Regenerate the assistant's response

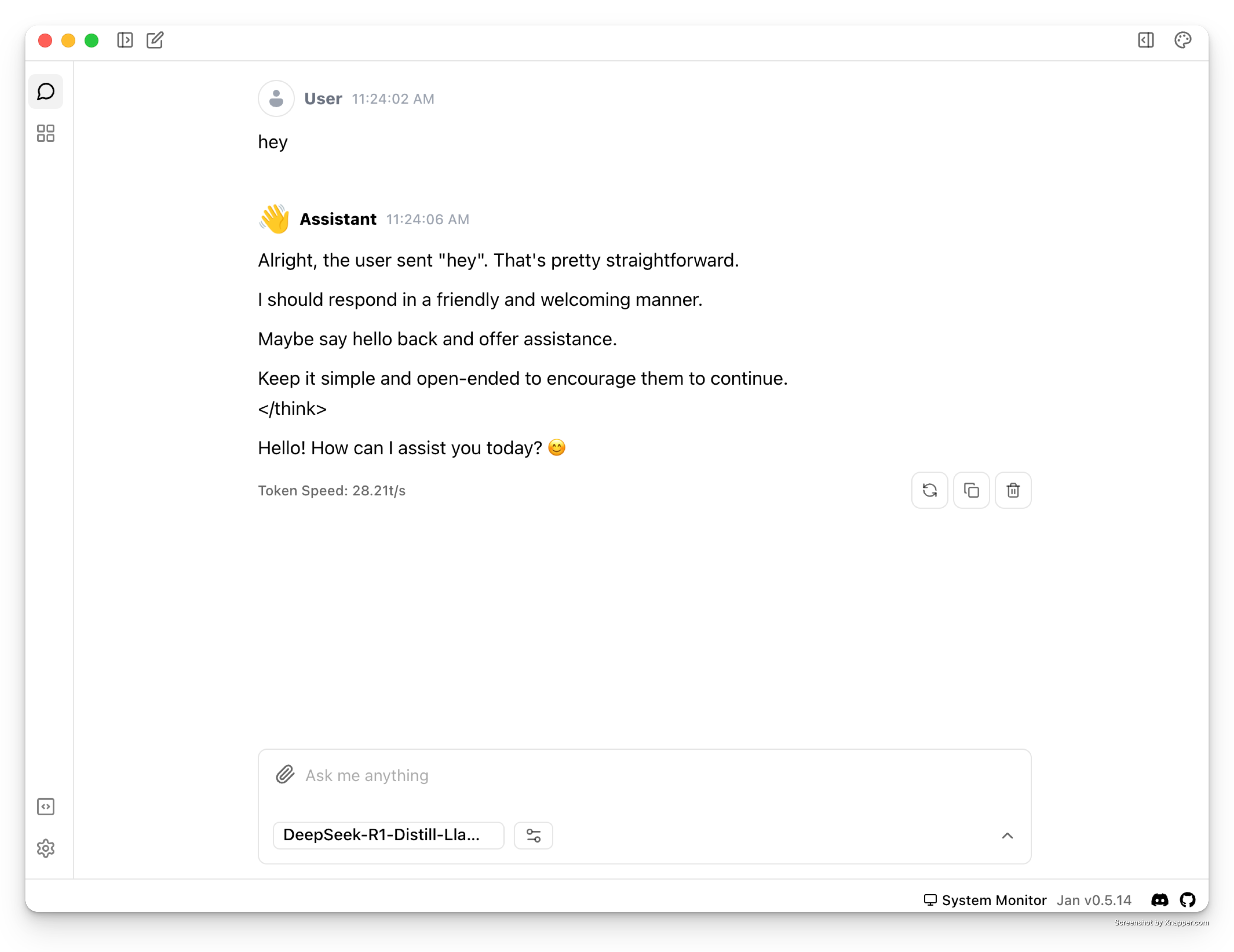point(929,490)
